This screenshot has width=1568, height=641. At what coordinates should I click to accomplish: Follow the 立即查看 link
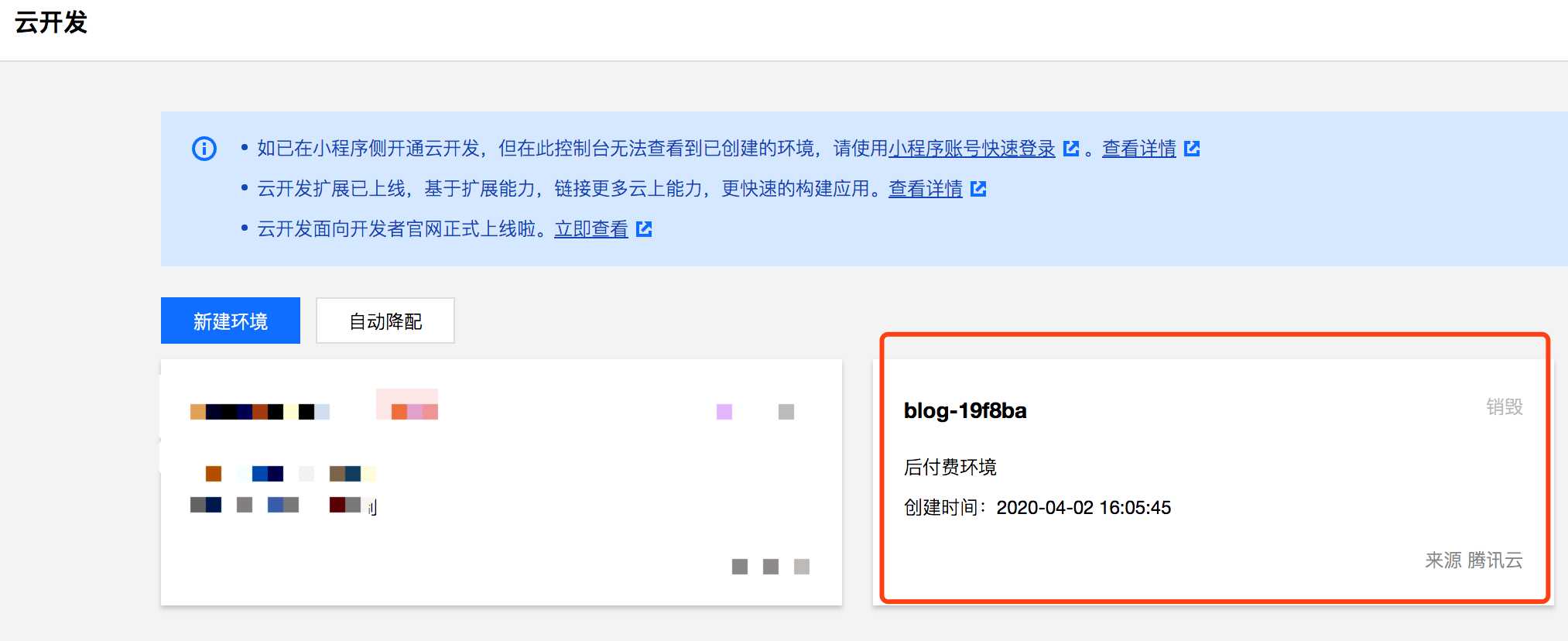(591, 229)
